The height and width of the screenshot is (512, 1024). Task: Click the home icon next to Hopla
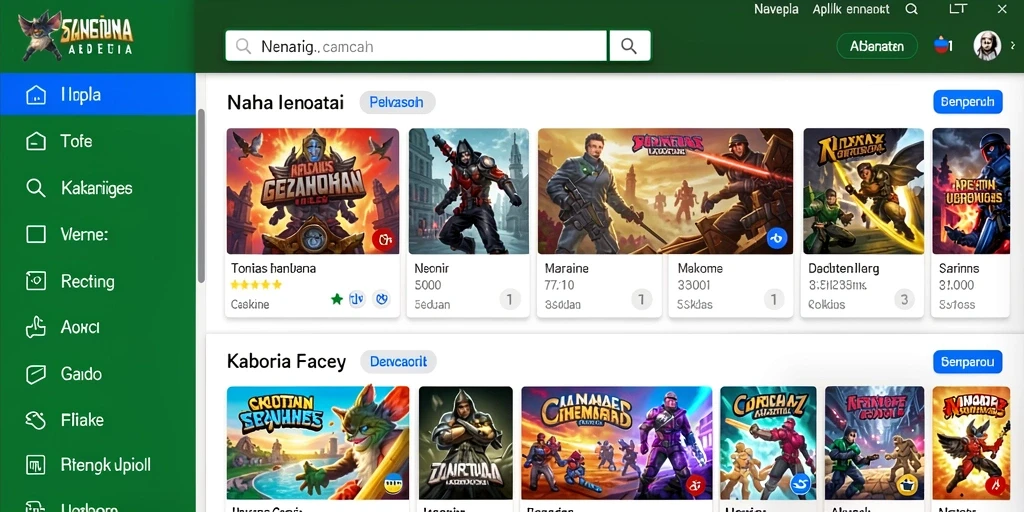tap(36, 95)
